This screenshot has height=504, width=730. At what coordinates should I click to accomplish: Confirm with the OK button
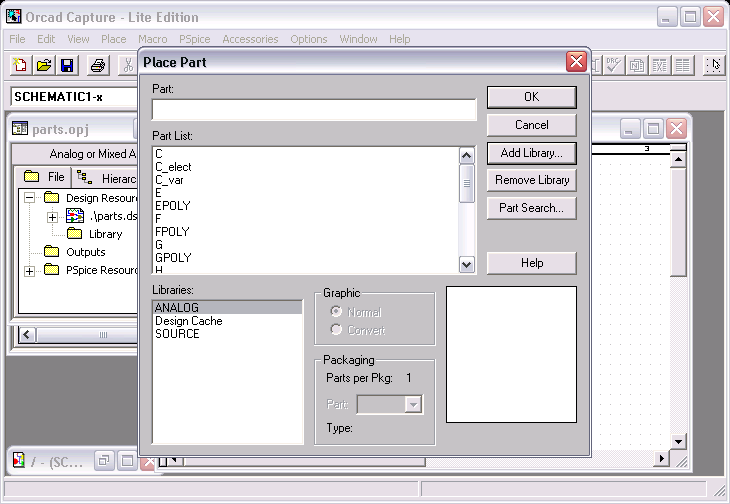click(x=532, y=97)
